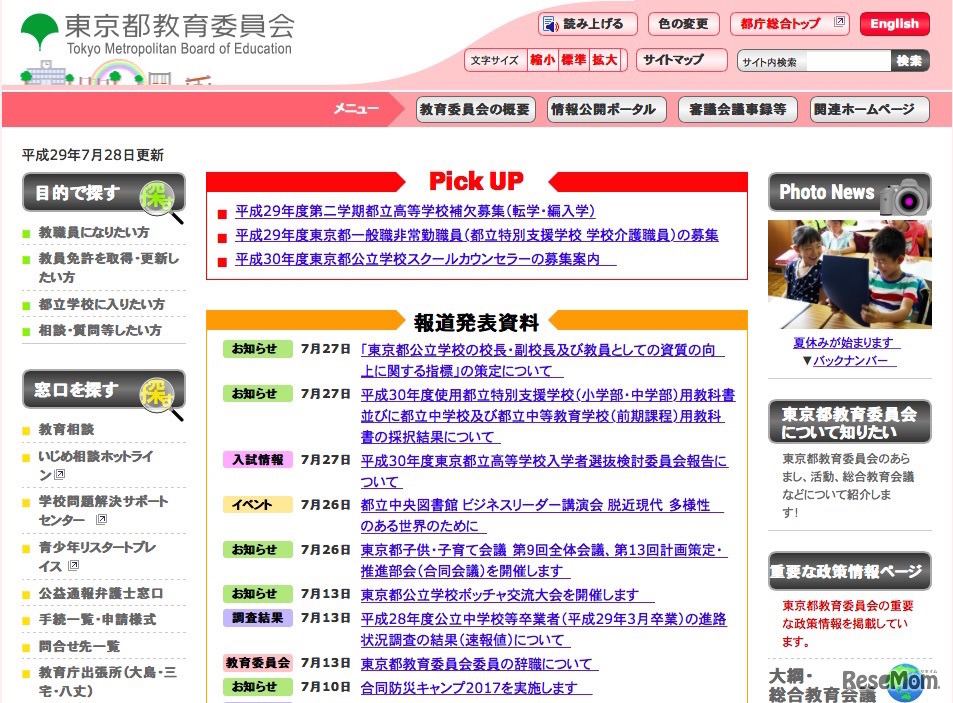Click the camera icon on Photo News
The width and height of the screenshot is (953, 703).
click(904, 197)
